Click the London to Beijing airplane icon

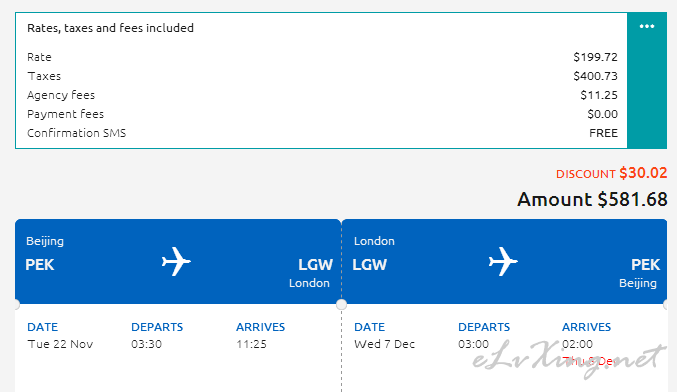(503, 261)
